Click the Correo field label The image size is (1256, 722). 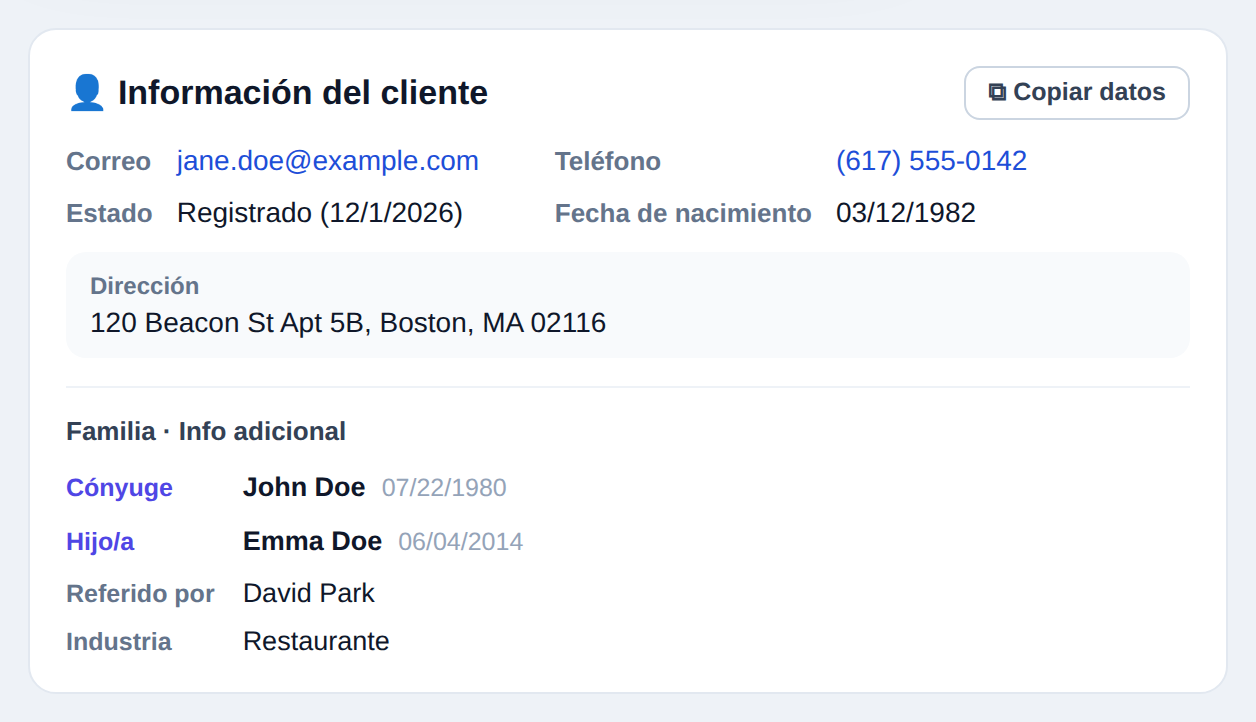tap(108, 162)
